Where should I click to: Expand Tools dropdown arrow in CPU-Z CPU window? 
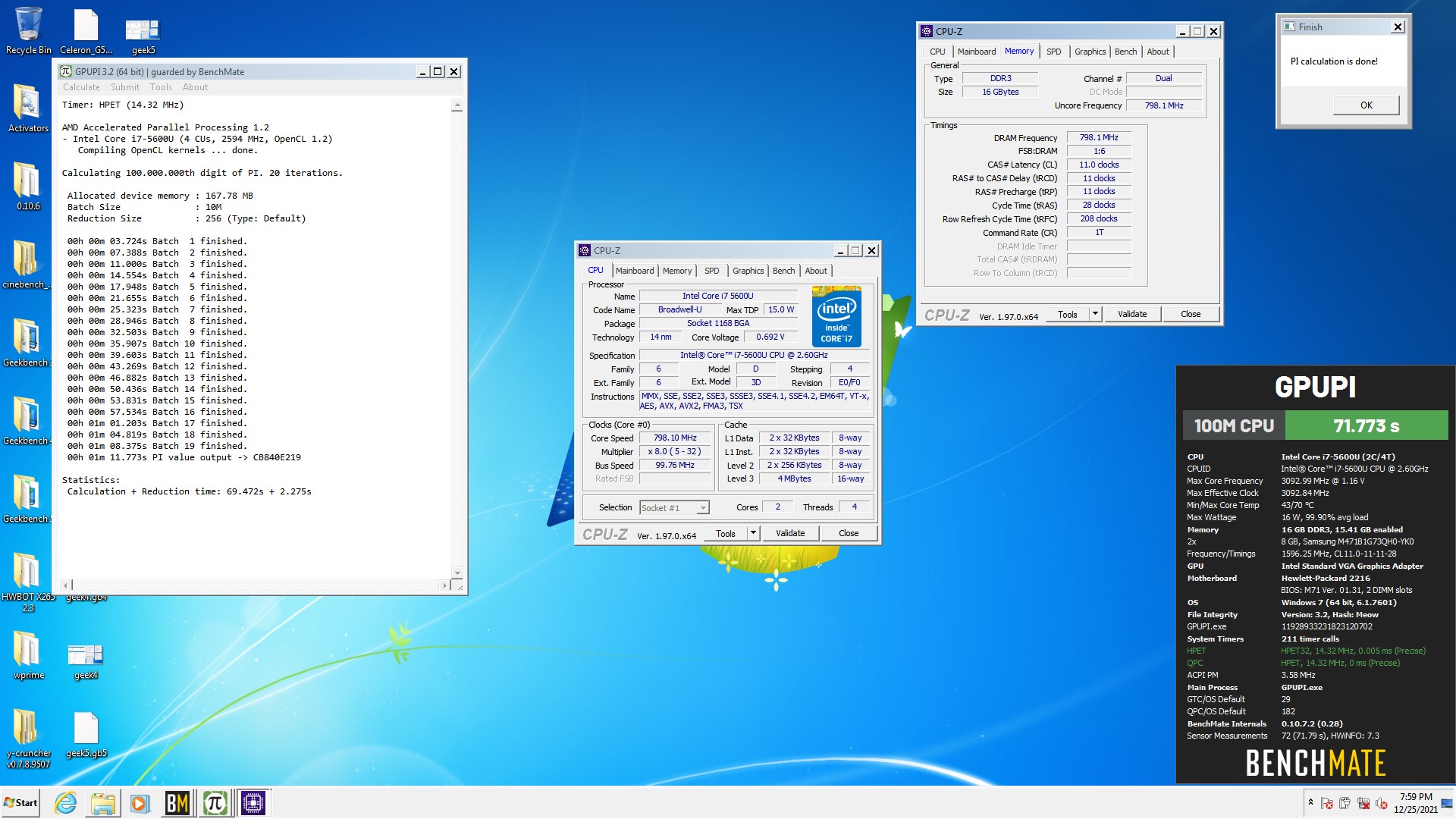coord(753,533)
